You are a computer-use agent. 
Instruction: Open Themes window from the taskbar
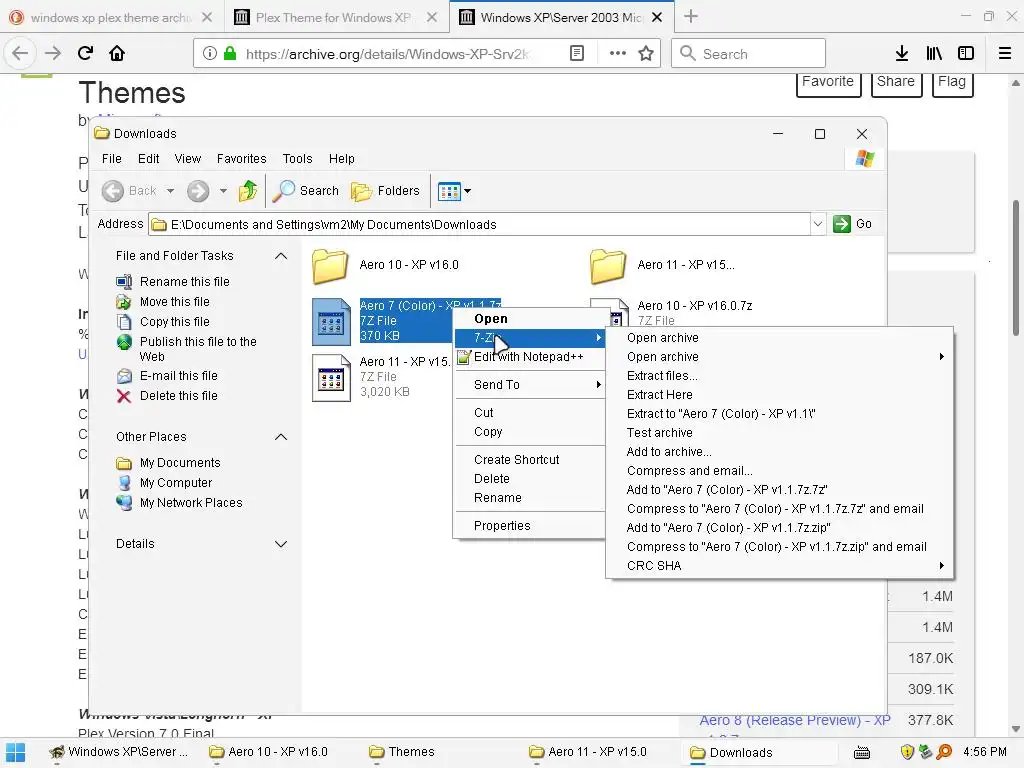(x=402, y=752)
